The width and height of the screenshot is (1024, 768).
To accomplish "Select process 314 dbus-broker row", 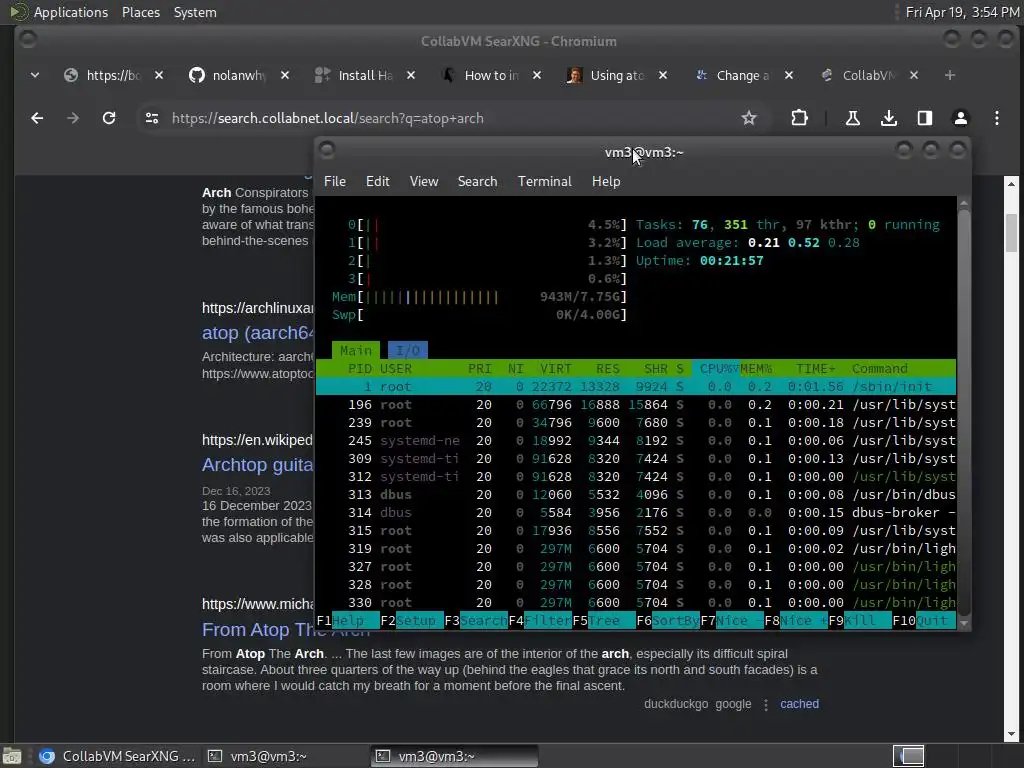I will click(635, 513).
